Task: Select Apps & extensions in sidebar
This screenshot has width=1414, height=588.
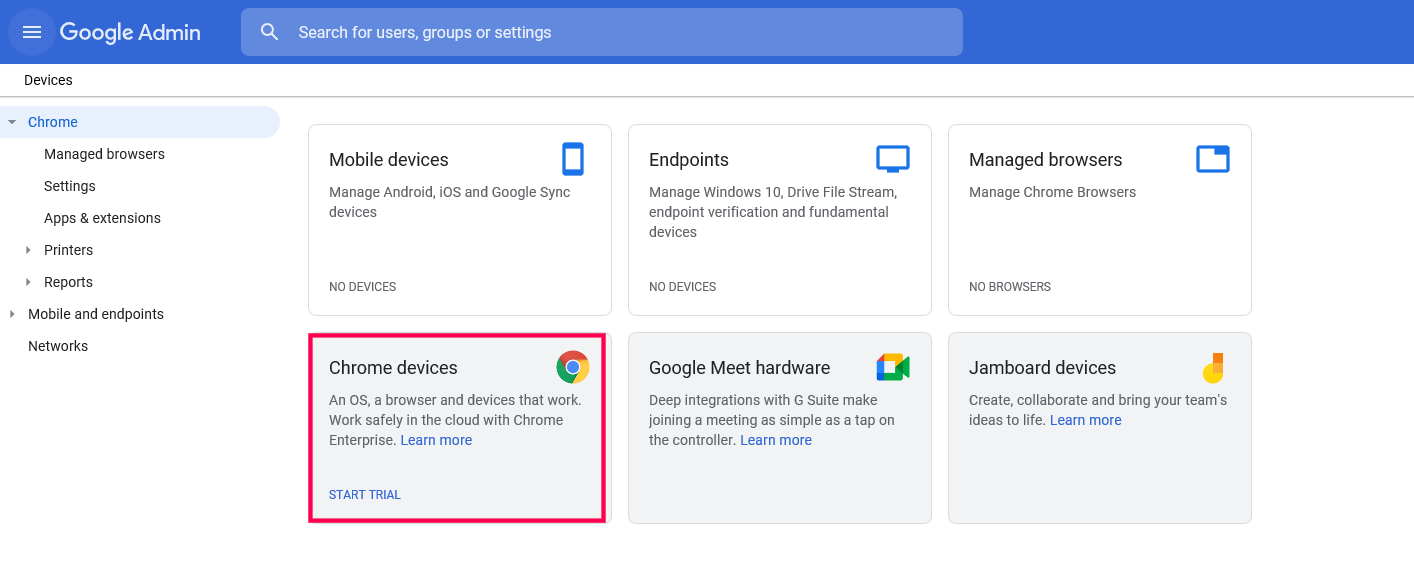Action: point(102,218)
